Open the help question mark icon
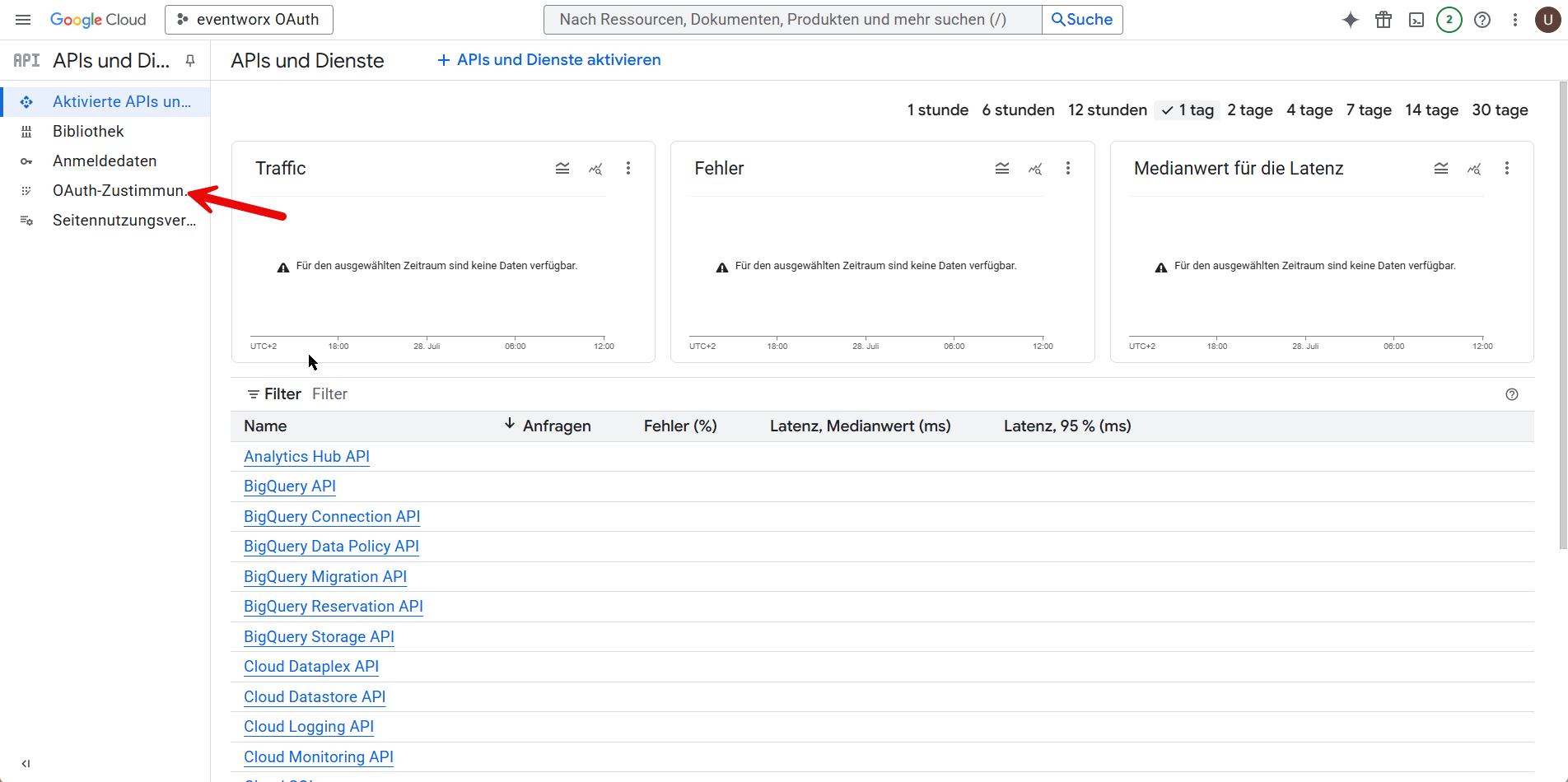Image resolution: width=1568 pixels, height=782 pixels. point(1482,20)
